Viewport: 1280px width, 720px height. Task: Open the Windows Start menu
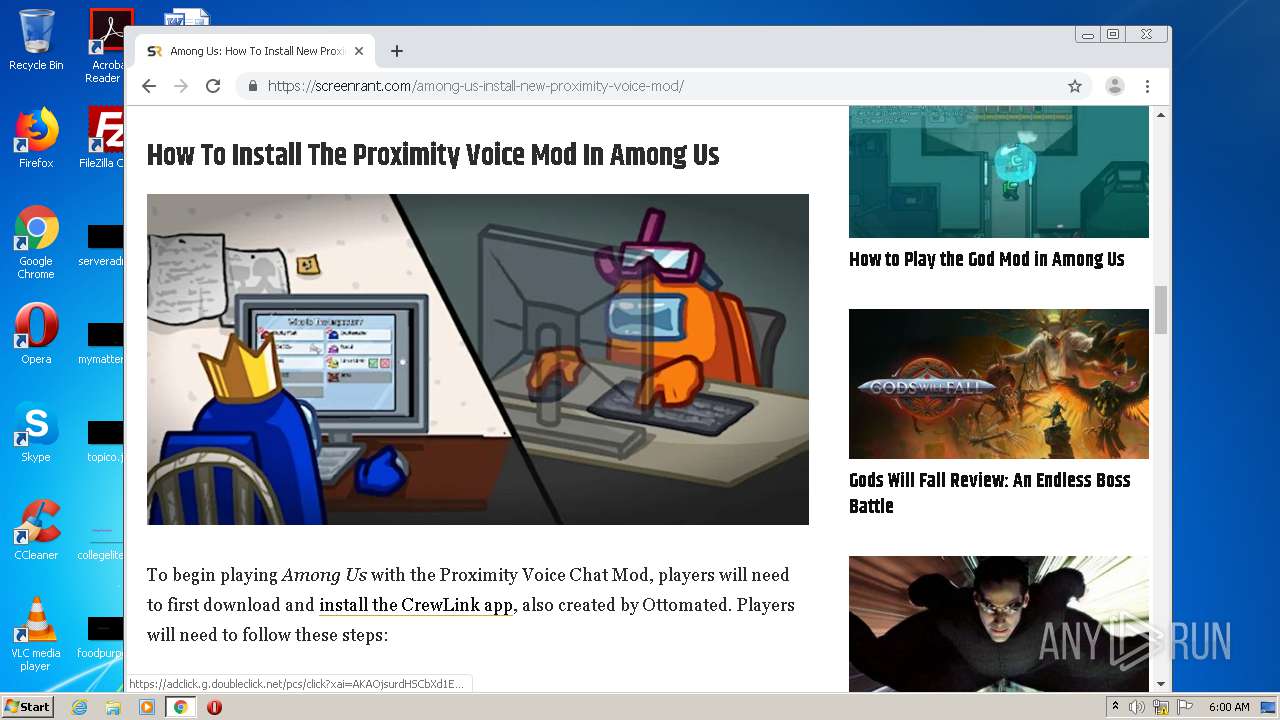click(27, 707)
